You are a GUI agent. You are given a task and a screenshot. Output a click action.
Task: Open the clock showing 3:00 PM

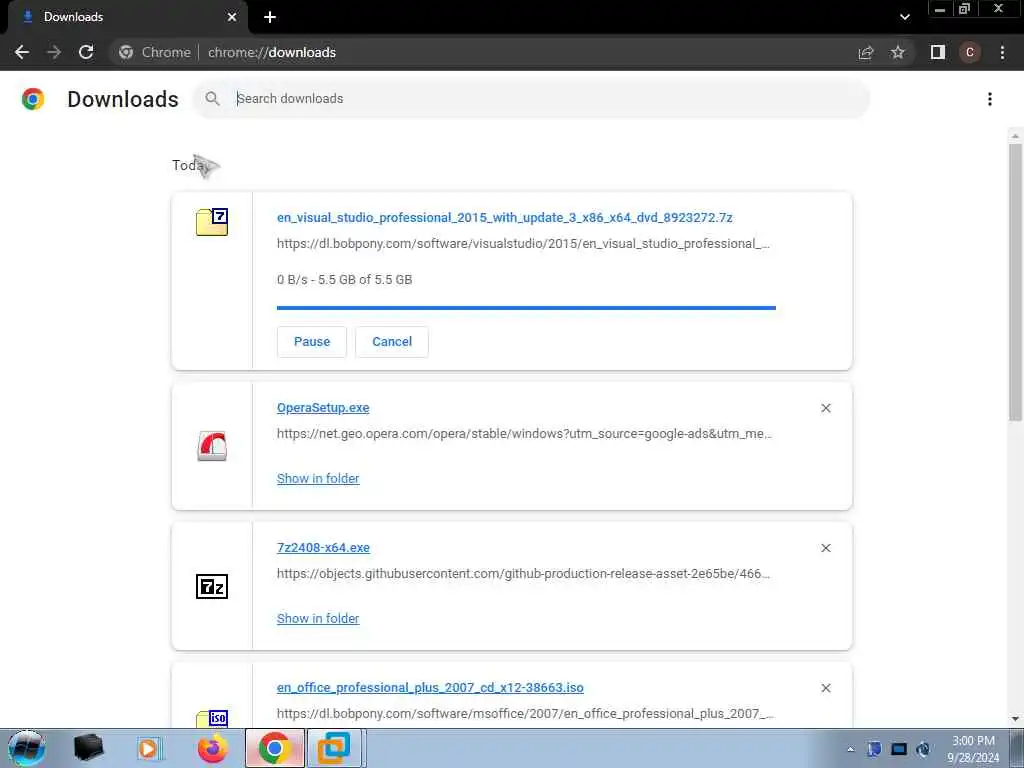pos(973,749)
